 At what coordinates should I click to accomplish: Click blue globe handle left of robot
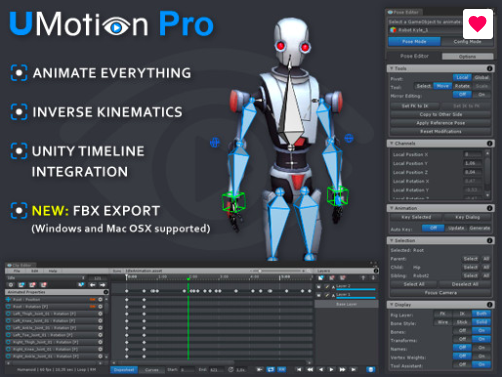215,142
